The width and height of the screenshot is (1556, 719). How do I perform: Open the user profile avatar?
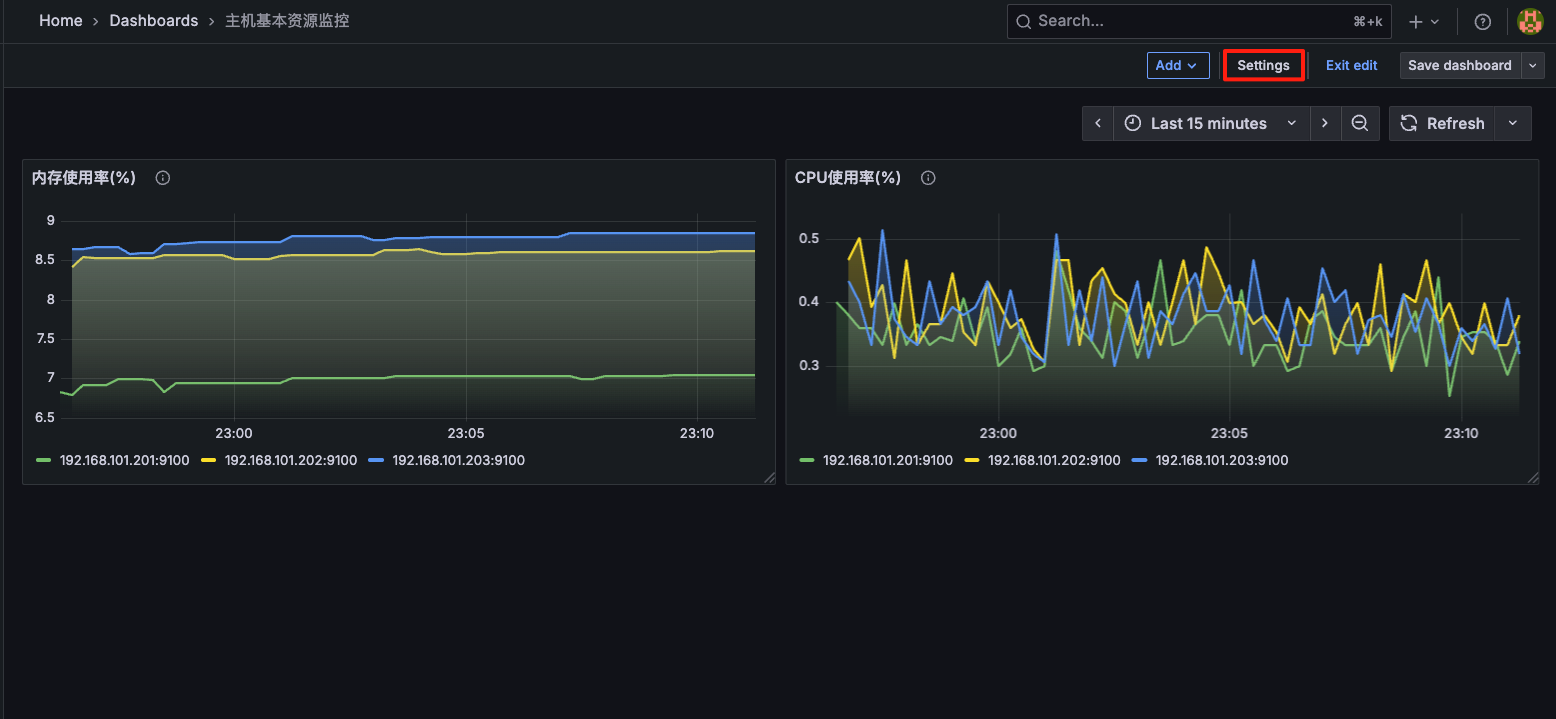1530,20
